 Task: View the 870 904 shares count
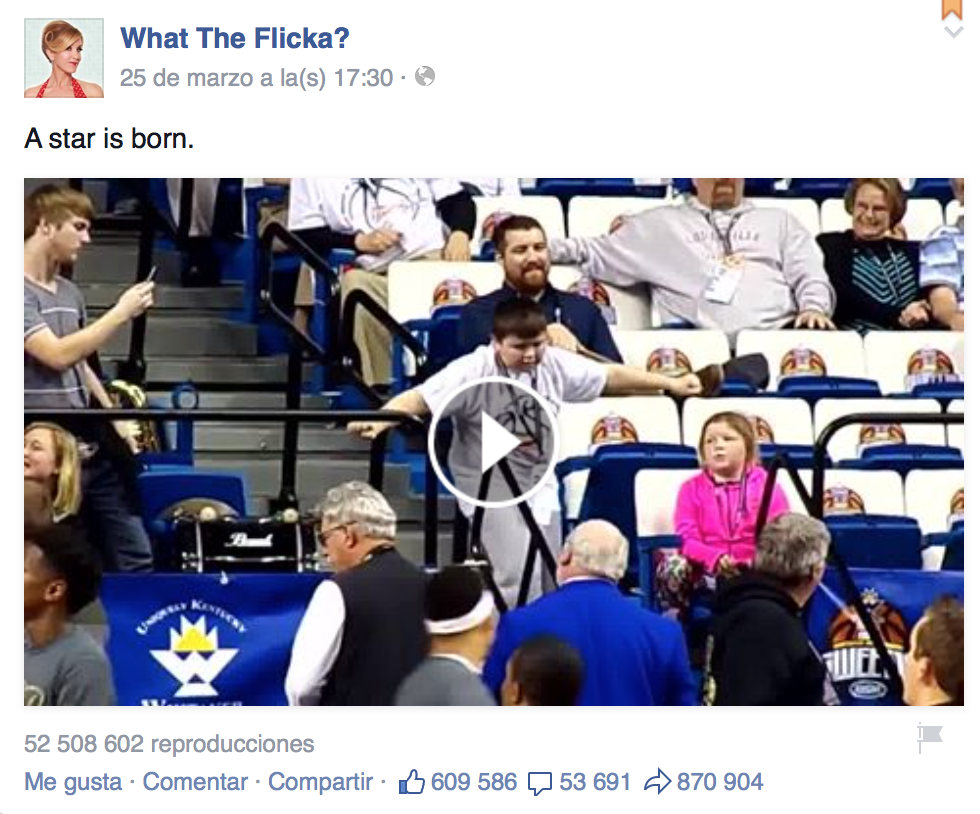click(x=720, y=782)
